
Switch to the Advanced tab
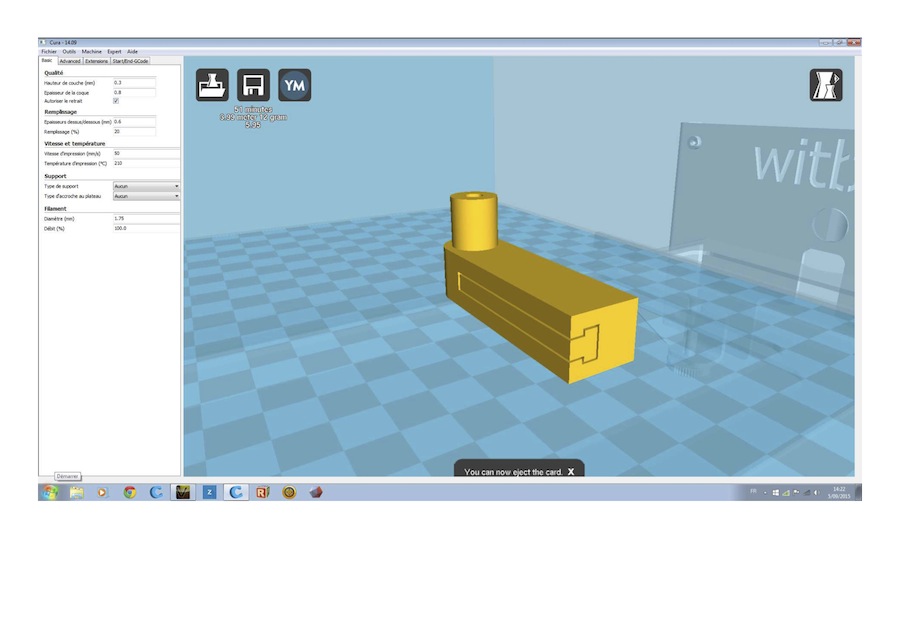coord(69,61)
